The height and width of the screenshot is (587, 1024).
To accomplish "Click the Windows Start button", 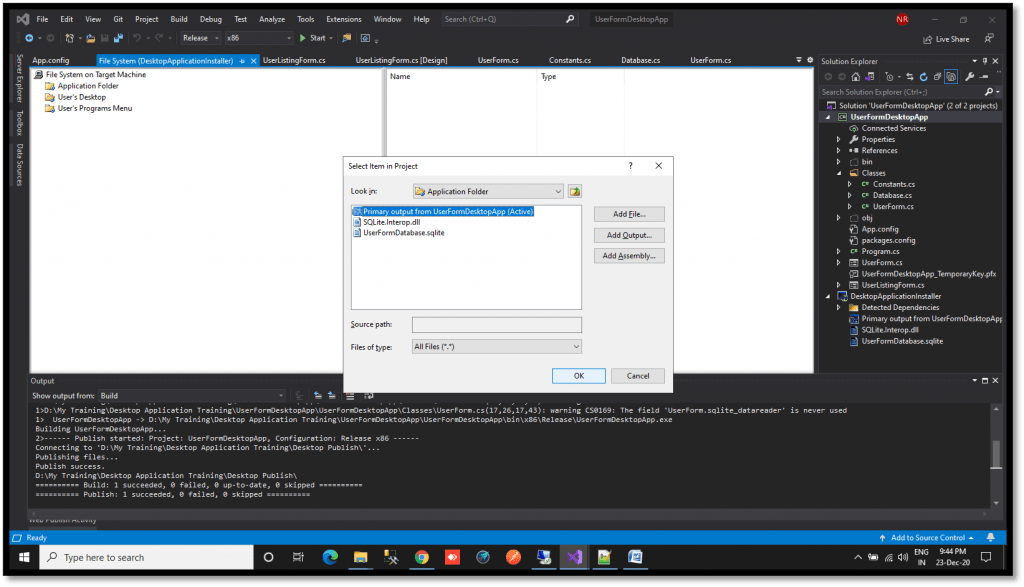I will (24, 557).
